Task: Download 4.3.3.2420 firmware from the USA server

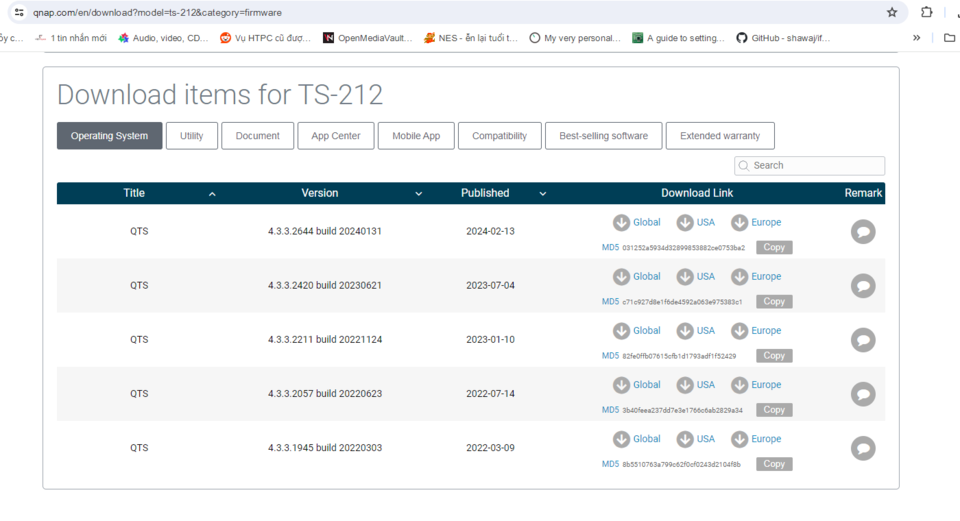Action: [696, 277]
